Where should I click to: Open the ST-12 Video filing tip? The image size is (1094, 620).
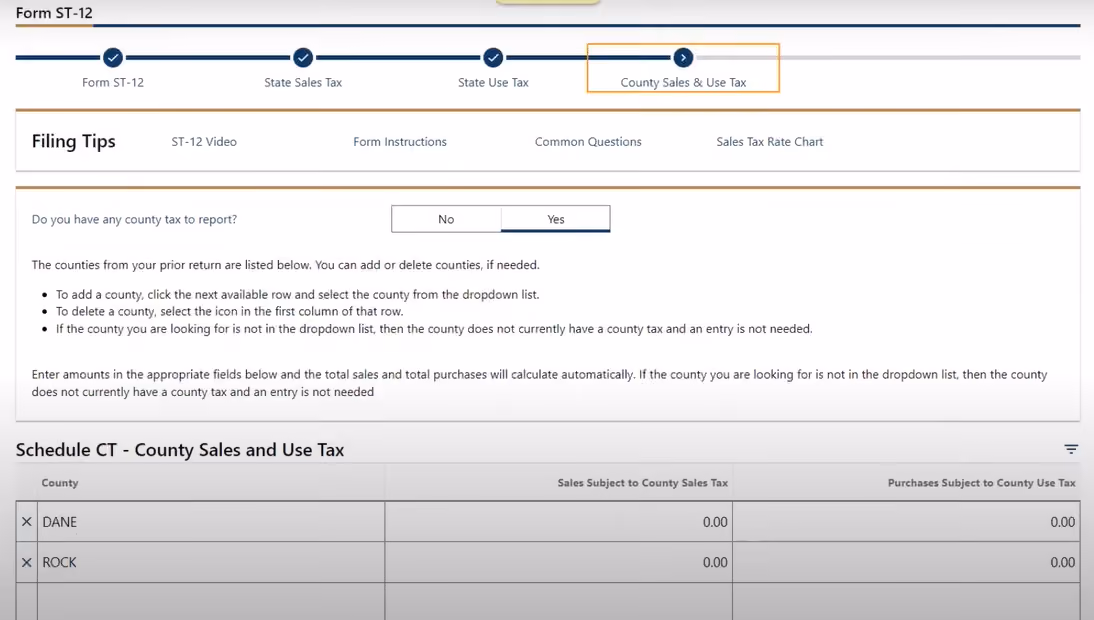(204, 142)
